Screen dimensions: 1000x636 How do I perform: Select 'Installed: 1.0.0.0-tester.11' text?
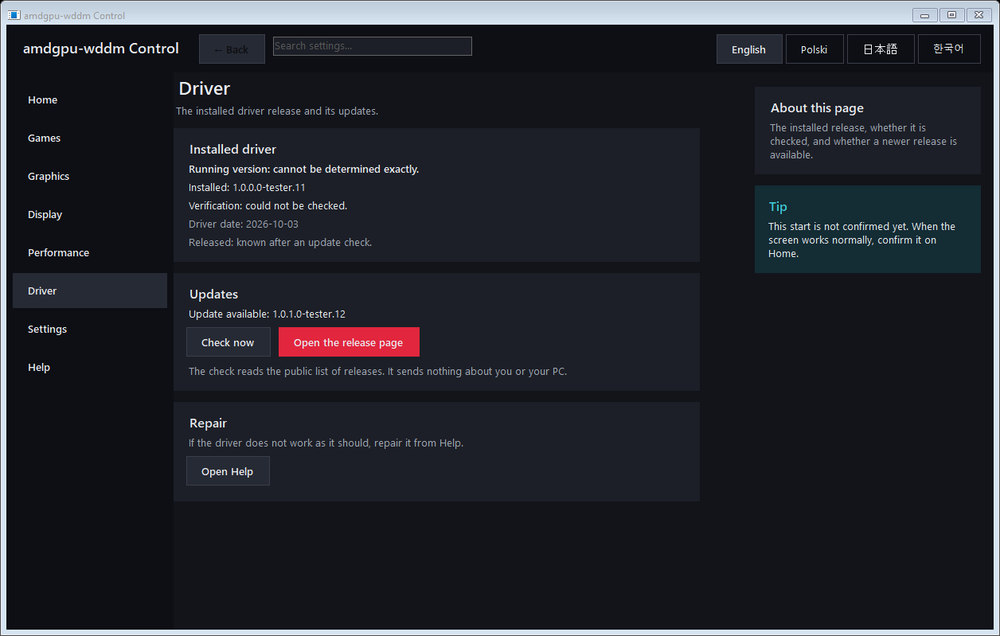[x=247, y=188]
